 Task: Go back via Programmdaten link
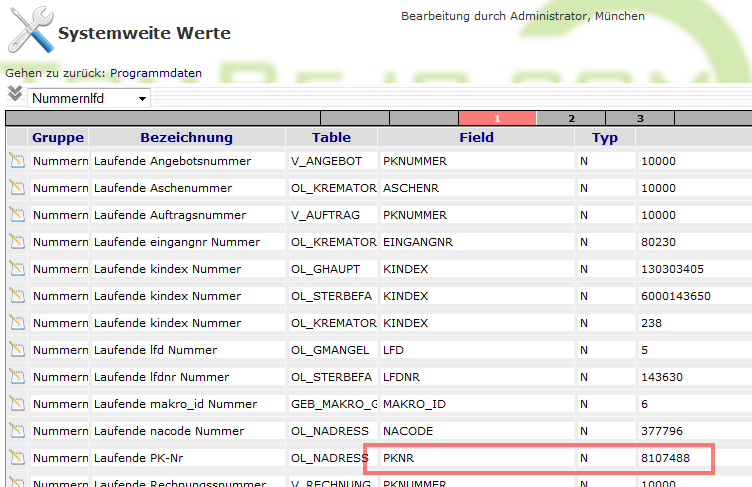pyautogui.click(x=155, y=73)
